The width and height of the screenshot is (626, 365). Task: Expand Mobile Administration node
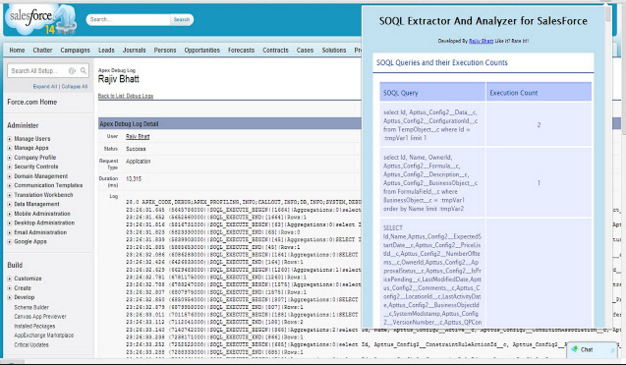point(10,214)
